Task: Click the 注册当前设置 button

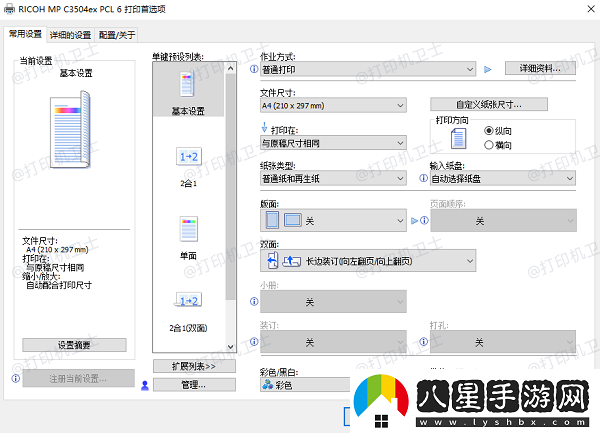Action: [x=78, y=378]
